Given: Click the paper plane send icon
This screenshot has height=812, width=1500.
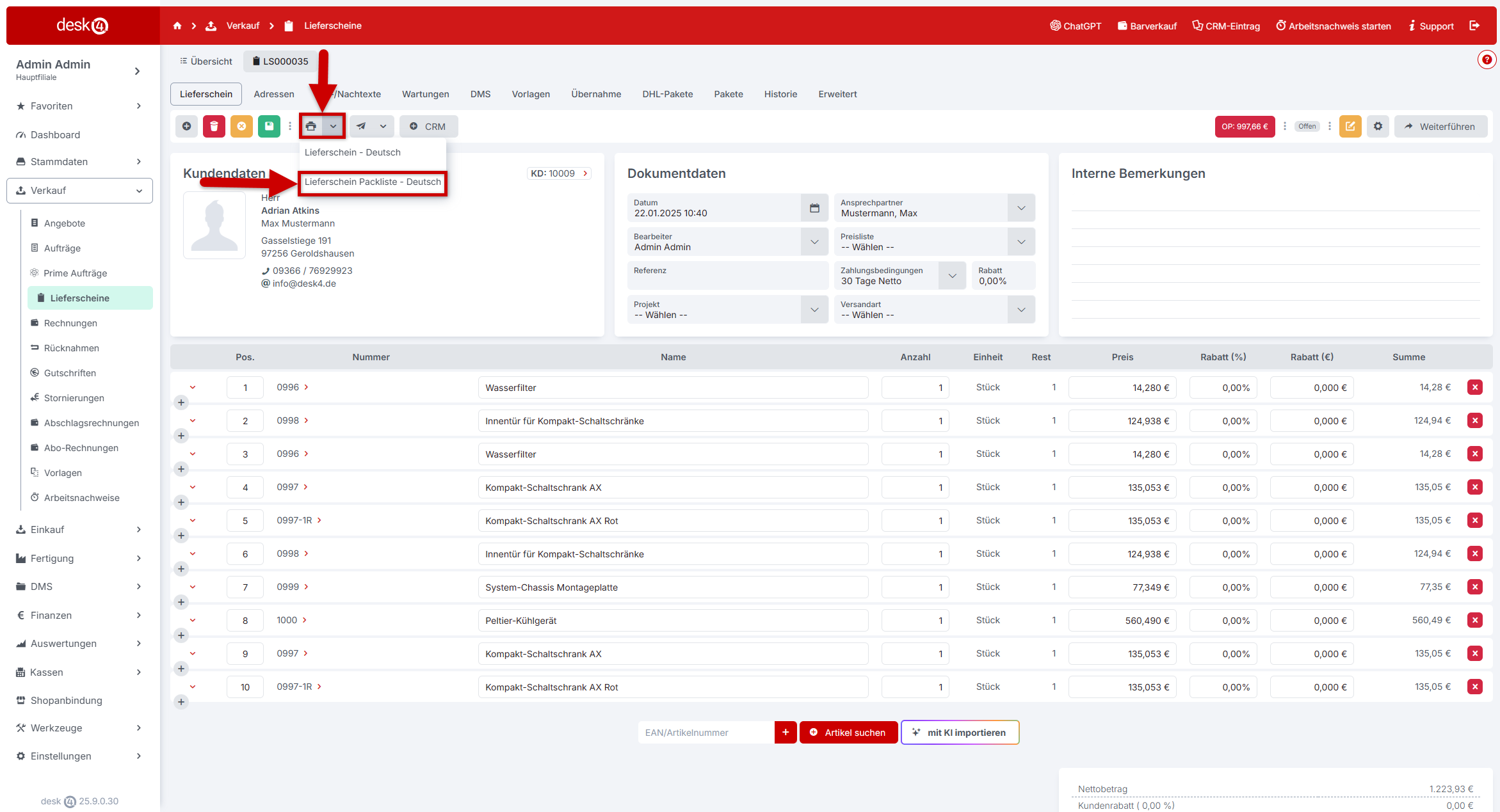Looking at the screenshot, I should pos(362,126).
